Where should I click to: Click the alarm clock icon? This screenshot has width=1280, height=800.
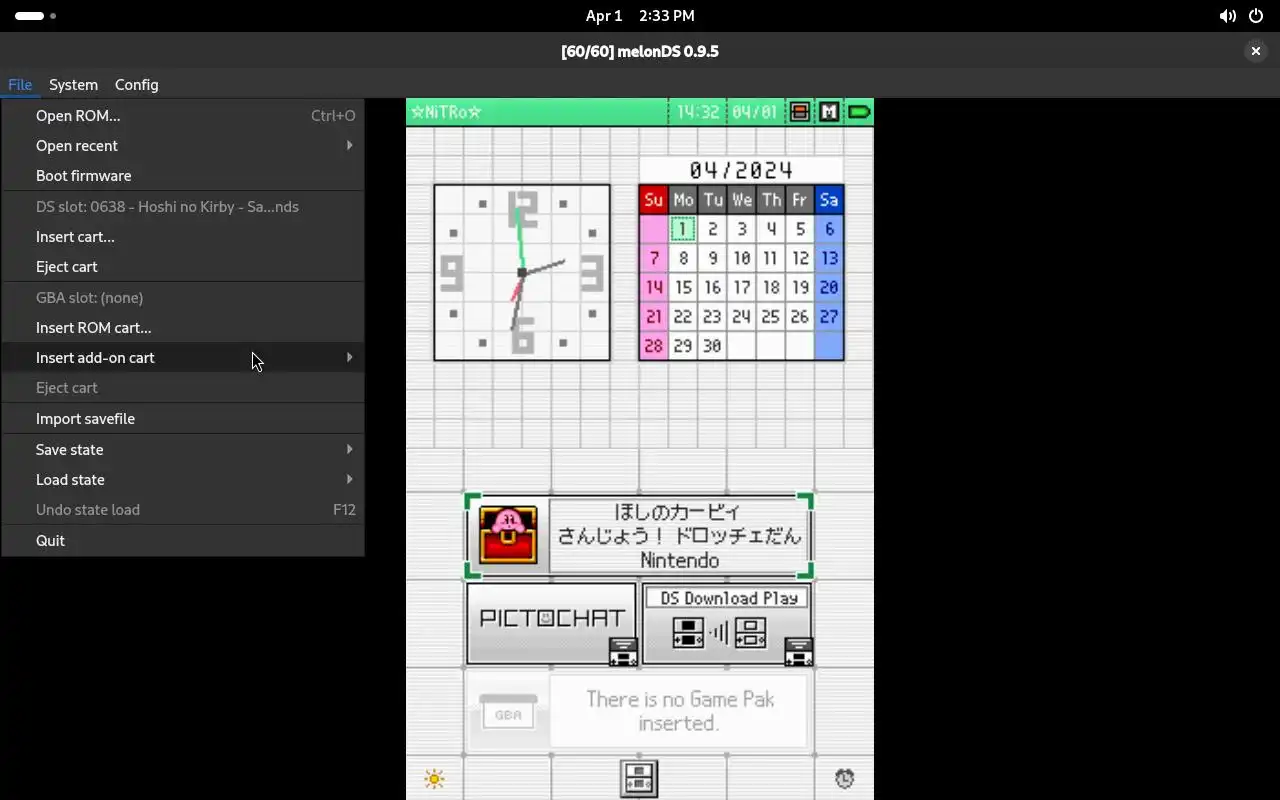(x=845, y=778)
